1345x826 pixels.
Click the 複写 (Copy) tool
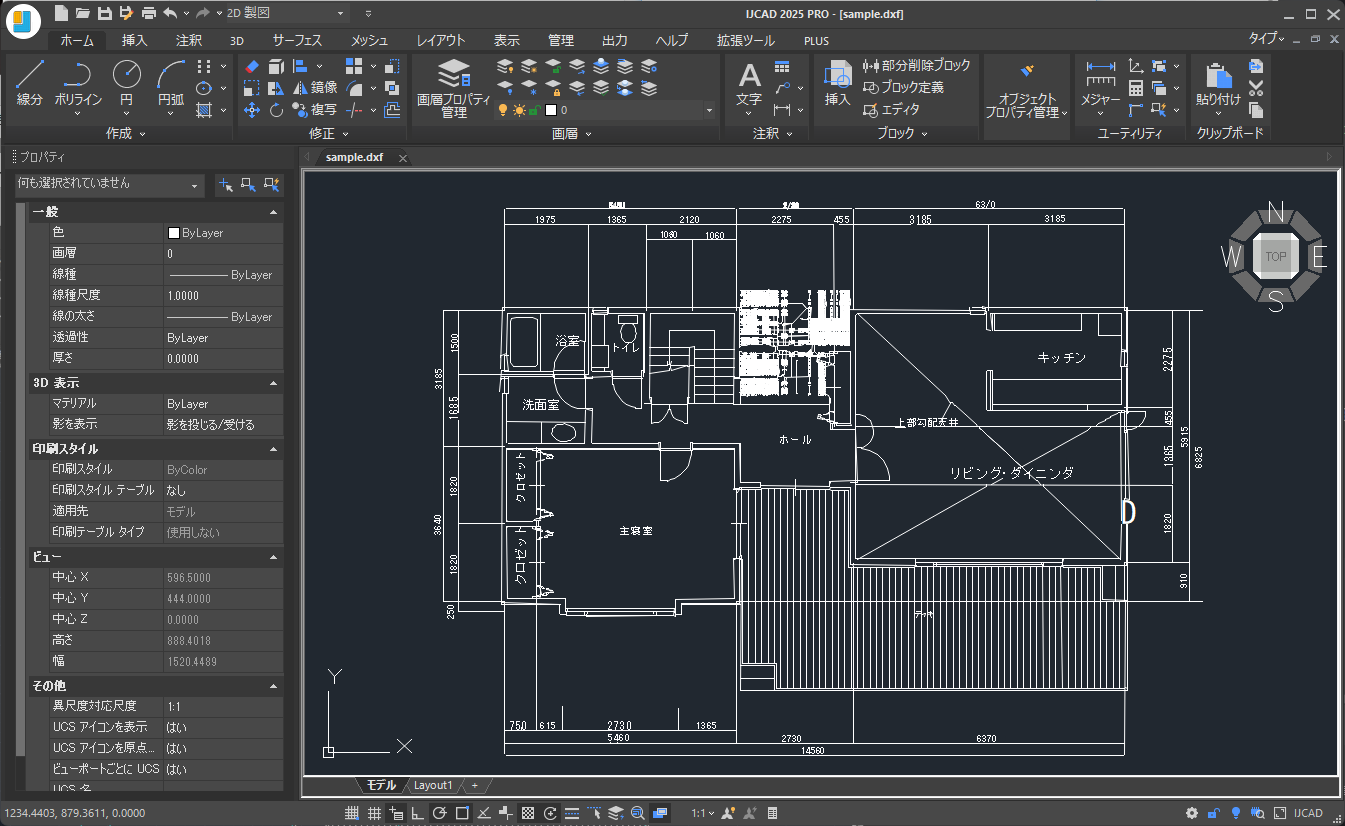315,110
